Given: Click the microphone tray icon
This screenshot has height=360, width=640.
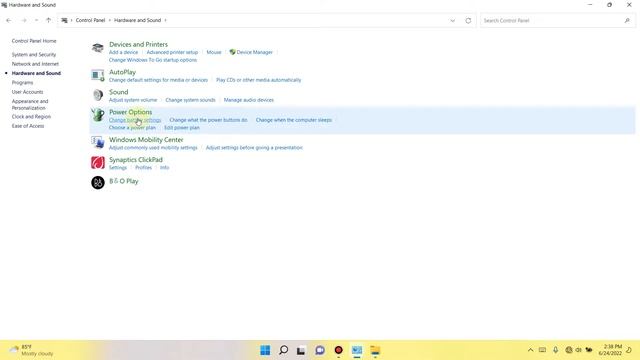Looking at the screenshot, I should 556,350.
